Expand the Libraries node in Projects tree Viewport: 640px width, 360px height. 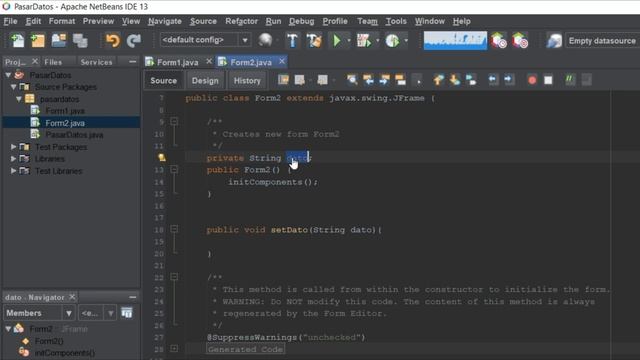pos(13,159)
